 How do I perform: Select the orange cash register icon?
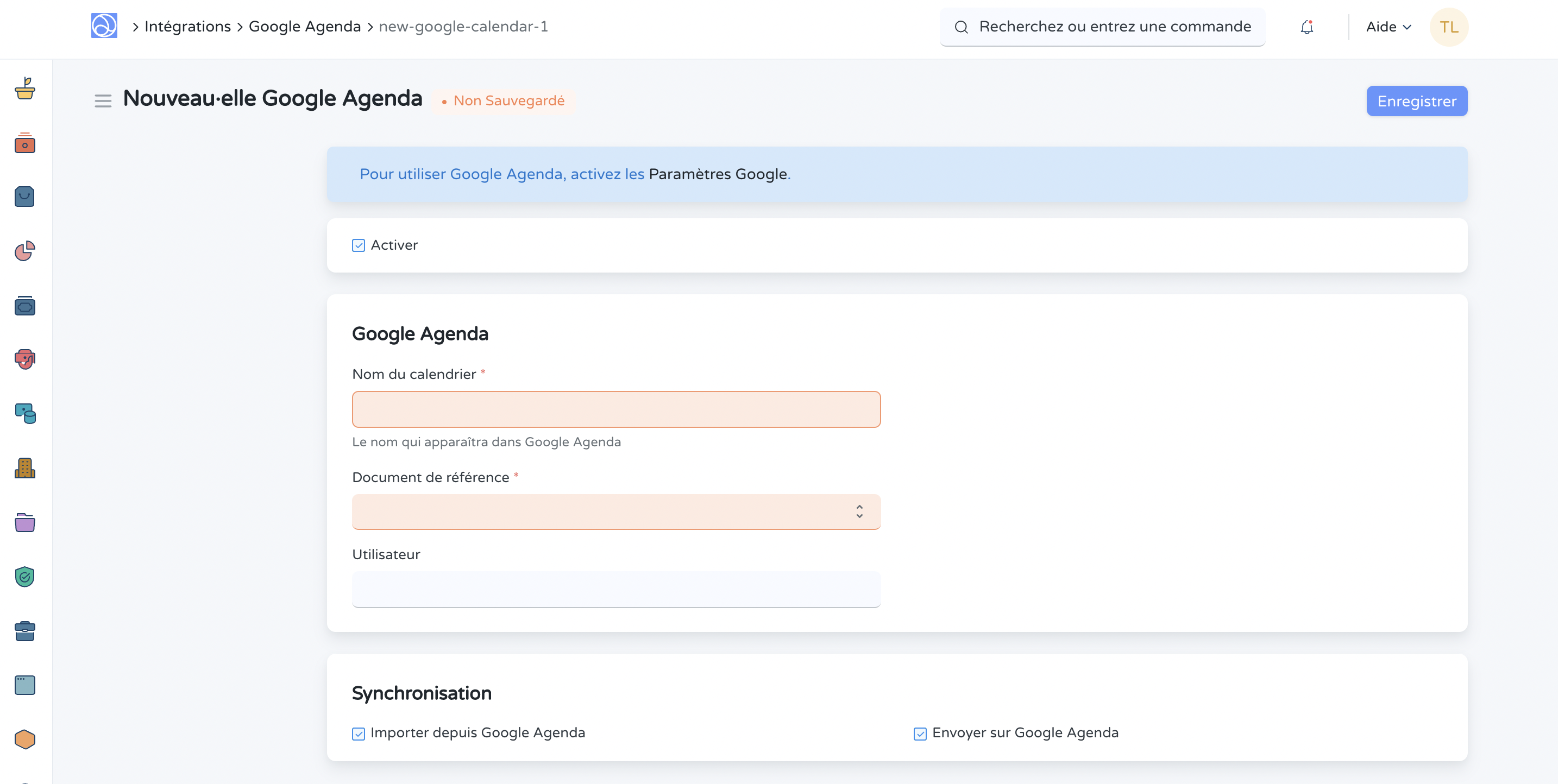tap(24, 144)
